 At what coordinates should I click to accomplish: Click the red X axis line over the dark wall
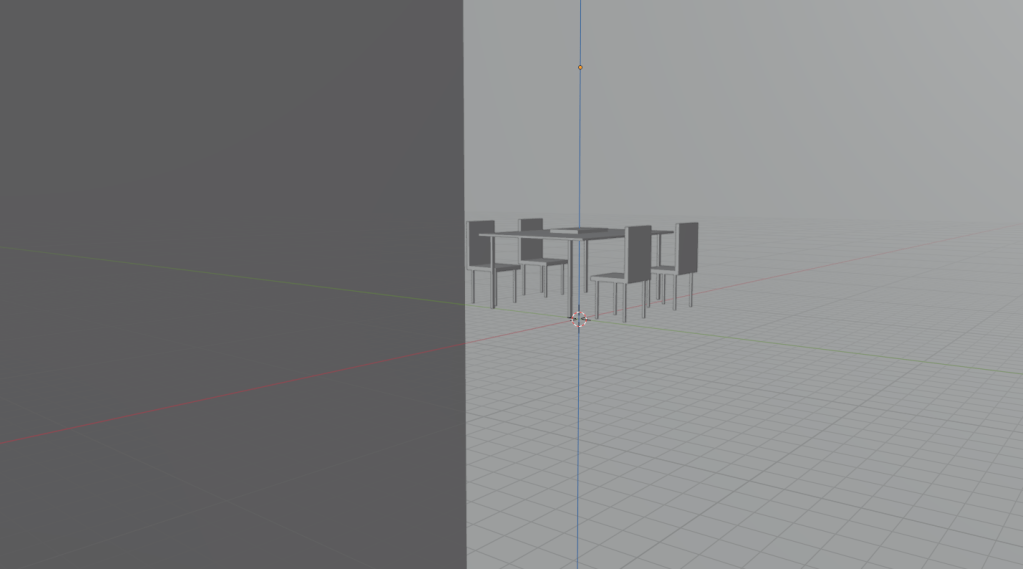point(200,398)
